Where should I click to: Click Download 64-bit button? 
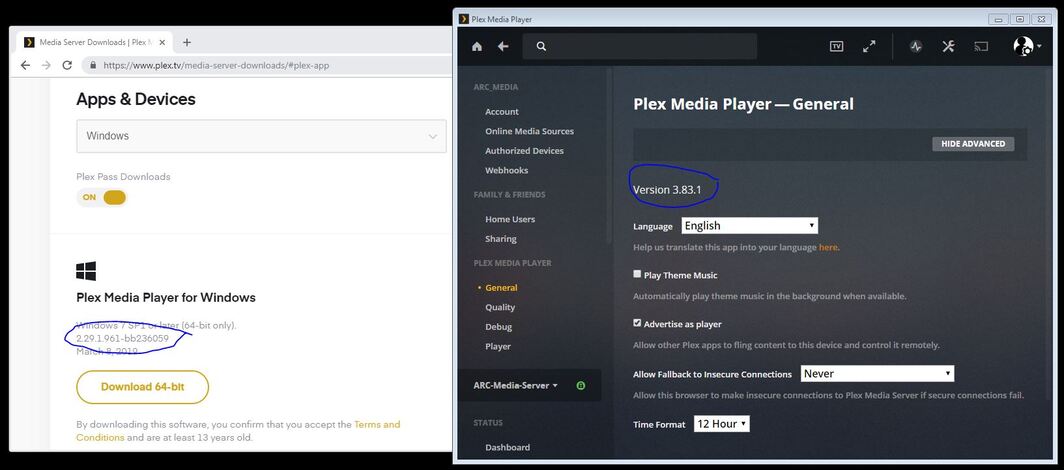[142, 387]
